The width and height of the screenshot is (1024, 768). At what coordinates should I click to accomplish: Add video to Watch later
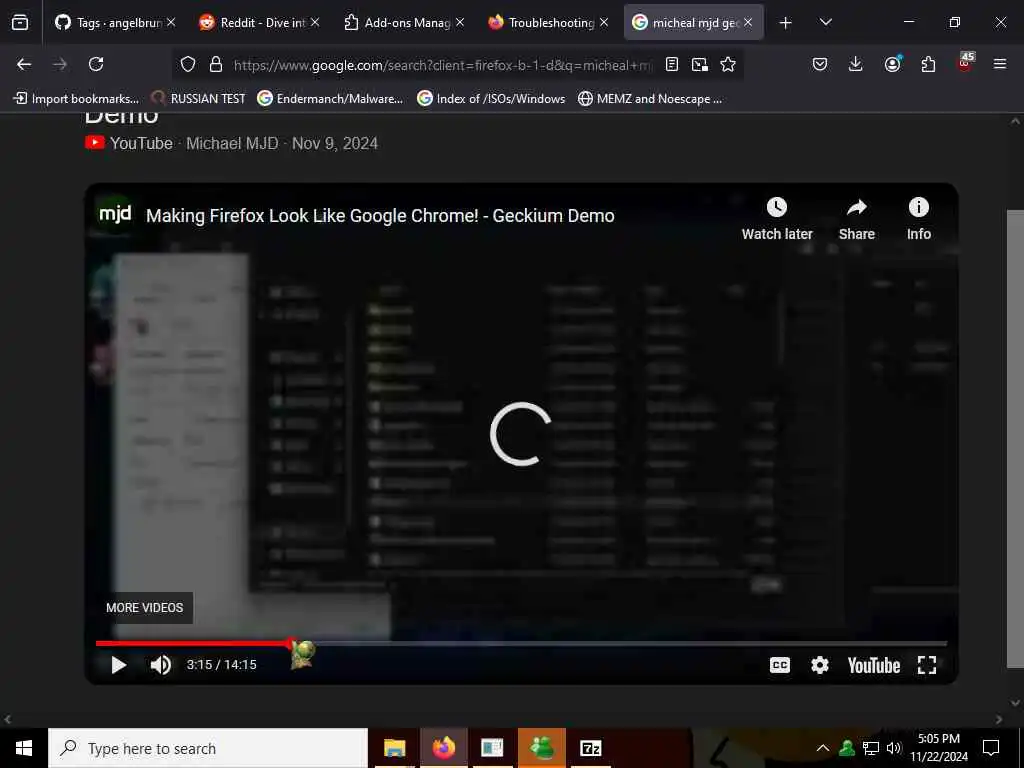(776, 219)
